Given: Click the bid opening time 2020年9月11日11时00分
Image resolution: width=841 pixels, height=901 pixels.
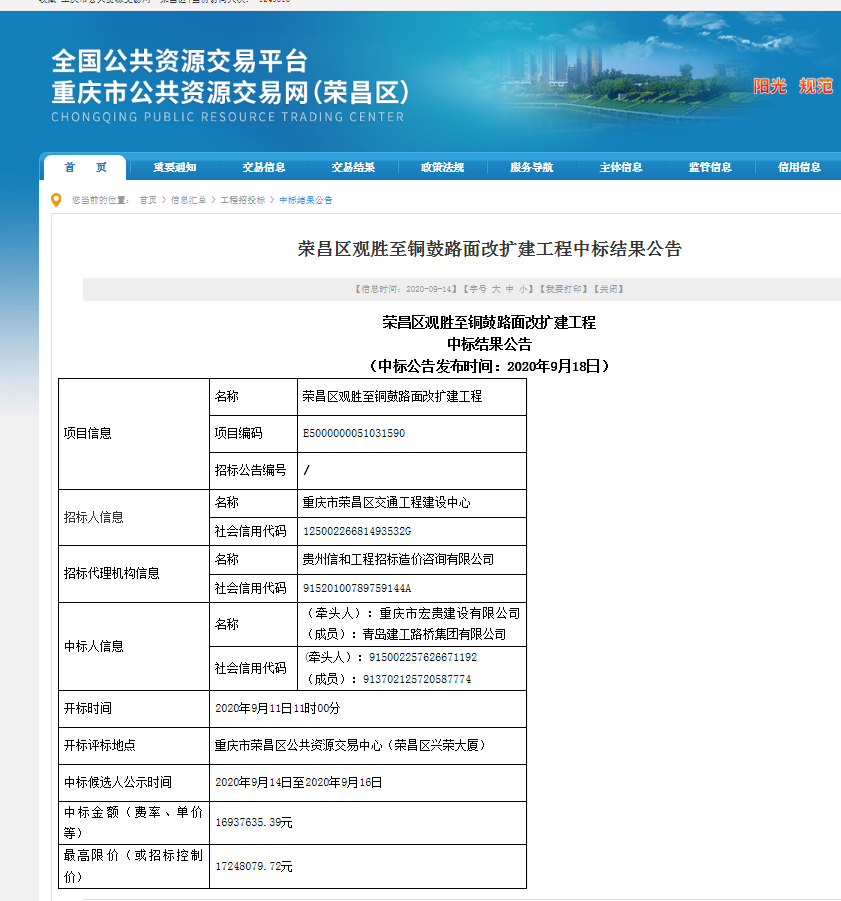Looking at the screenshot, I should 277,709.
